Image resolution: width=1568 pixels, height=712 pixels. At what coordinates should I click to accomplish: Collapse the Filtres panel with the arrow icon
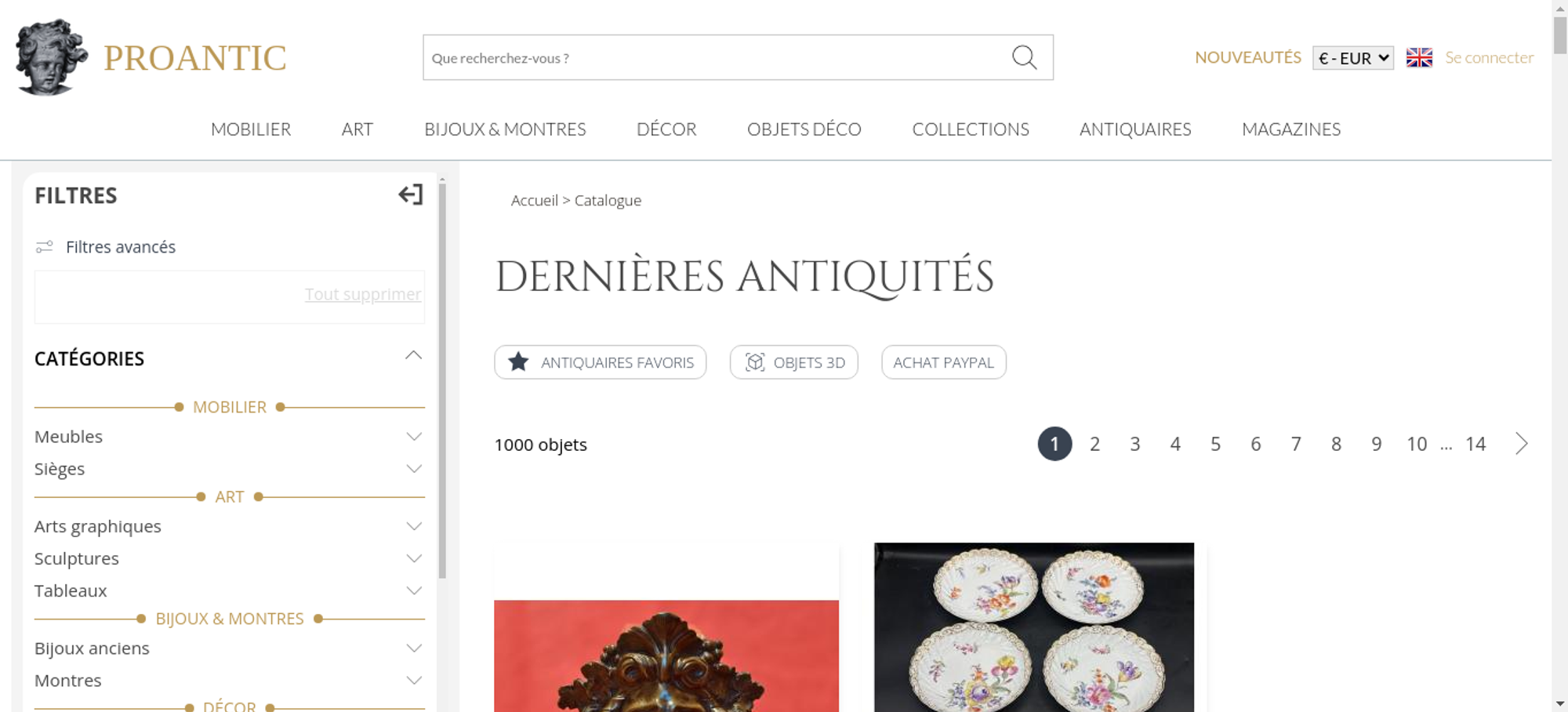click(x=411, y=194)
